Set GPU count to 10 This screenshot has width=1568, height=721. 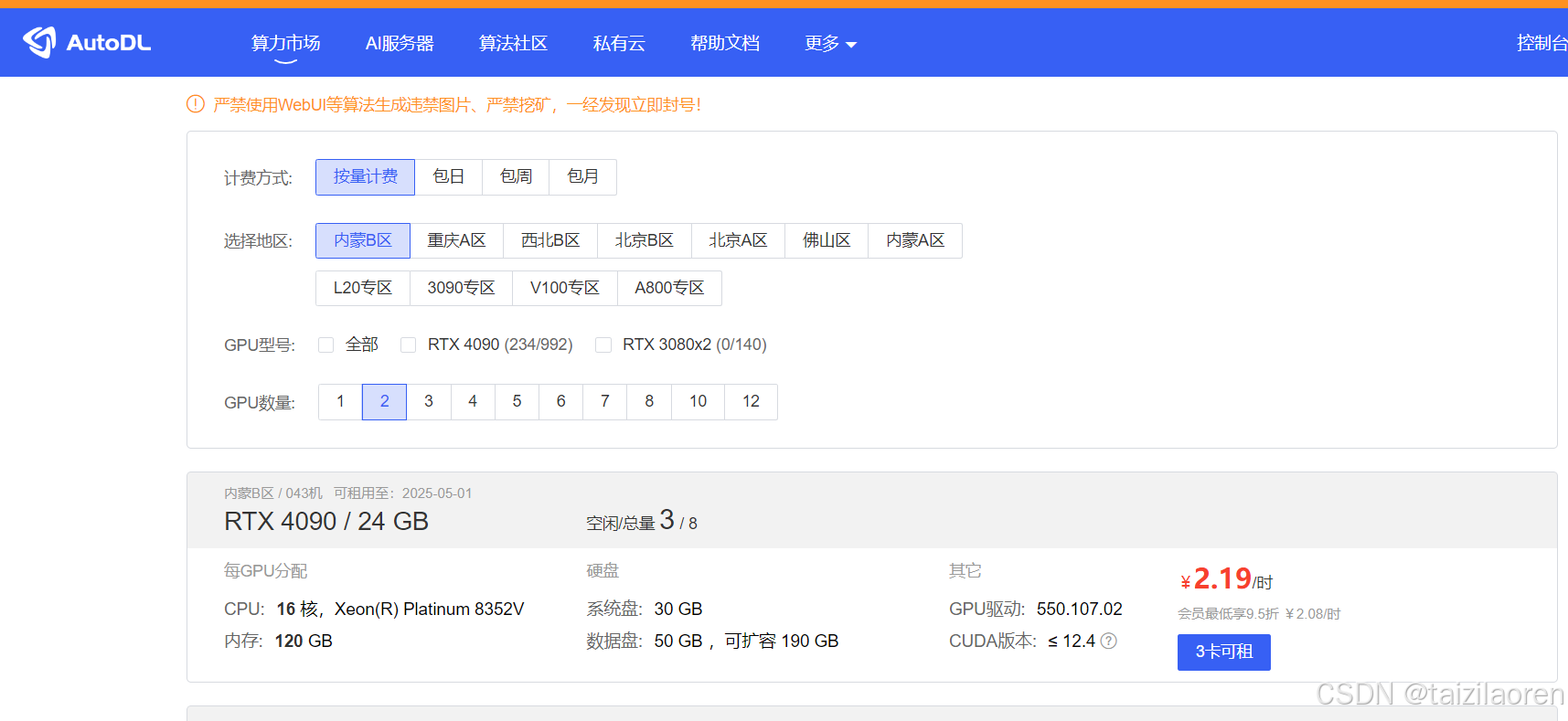pyautogui.click(x=698, y=401)
